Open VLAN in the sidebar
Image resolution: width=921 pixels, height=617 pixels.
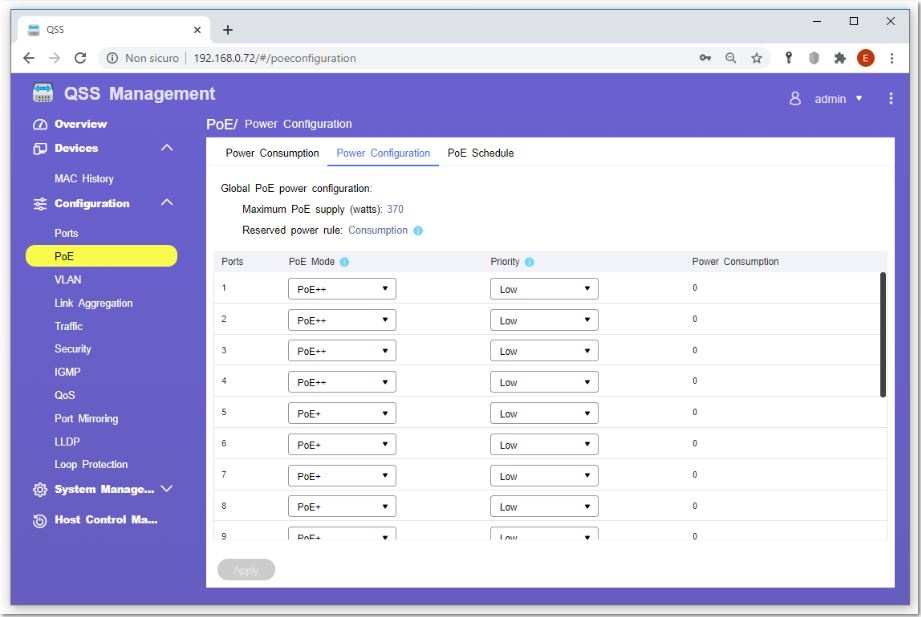[68, 280]
